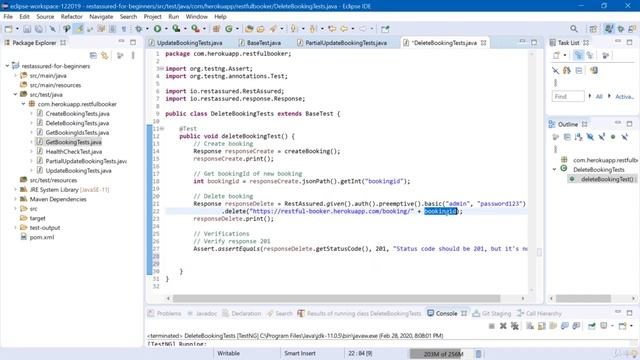Expand JRE System Library node
The image size is (640, 360).
[x=16, y=189]
